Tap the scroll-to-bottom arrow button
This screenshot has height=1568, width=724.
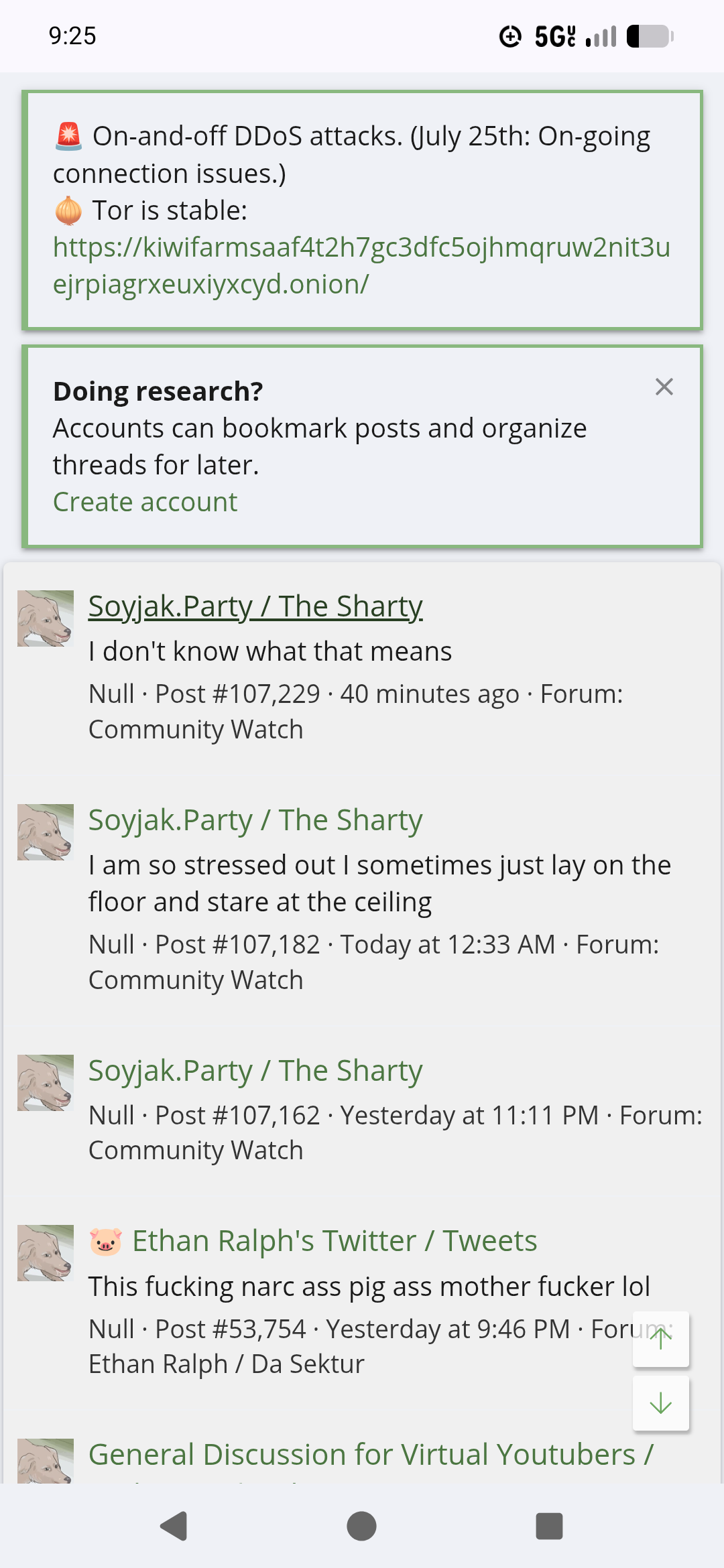point(660,1403)
